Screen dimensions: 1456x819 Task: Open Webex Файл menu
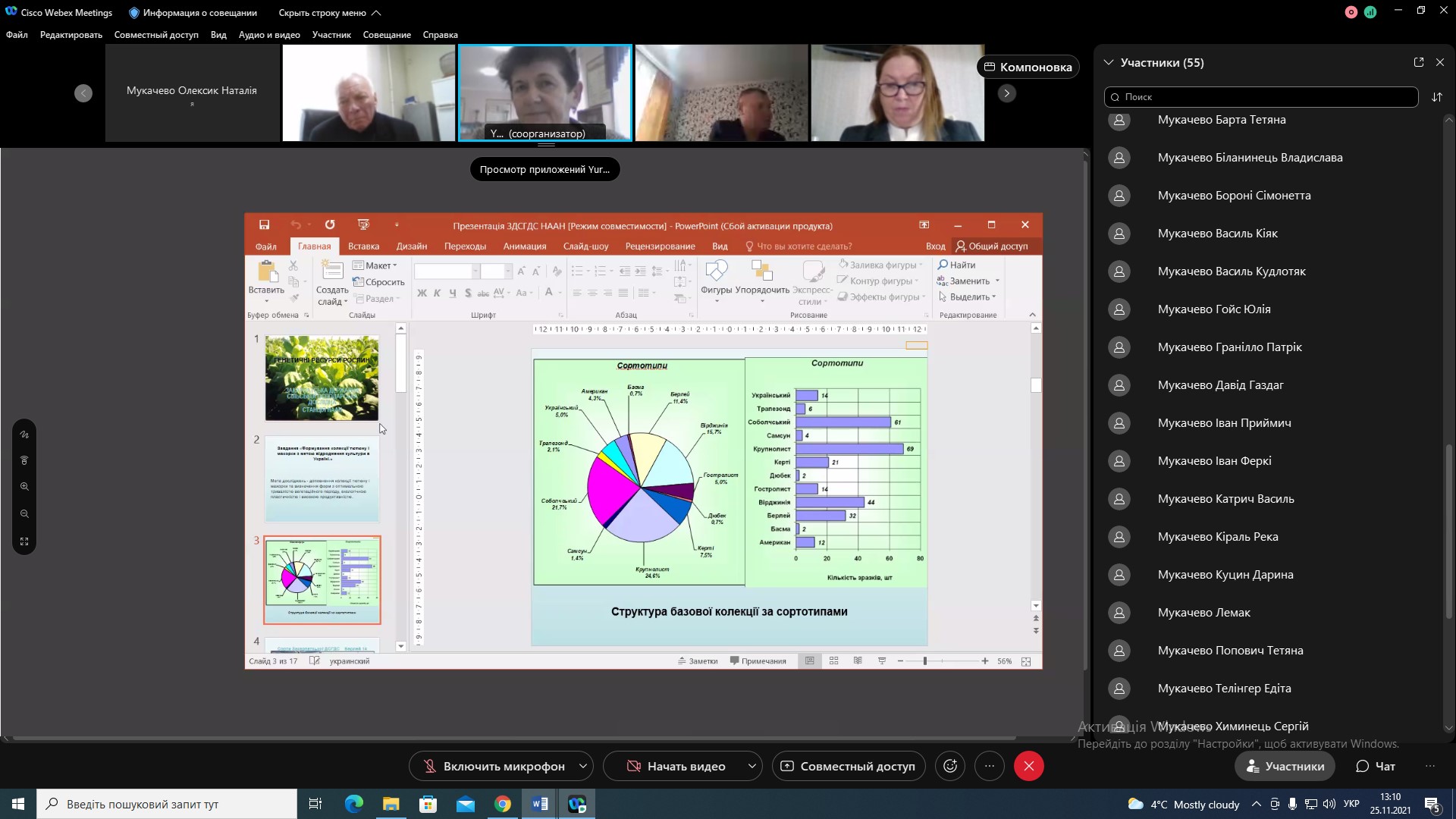17,35
